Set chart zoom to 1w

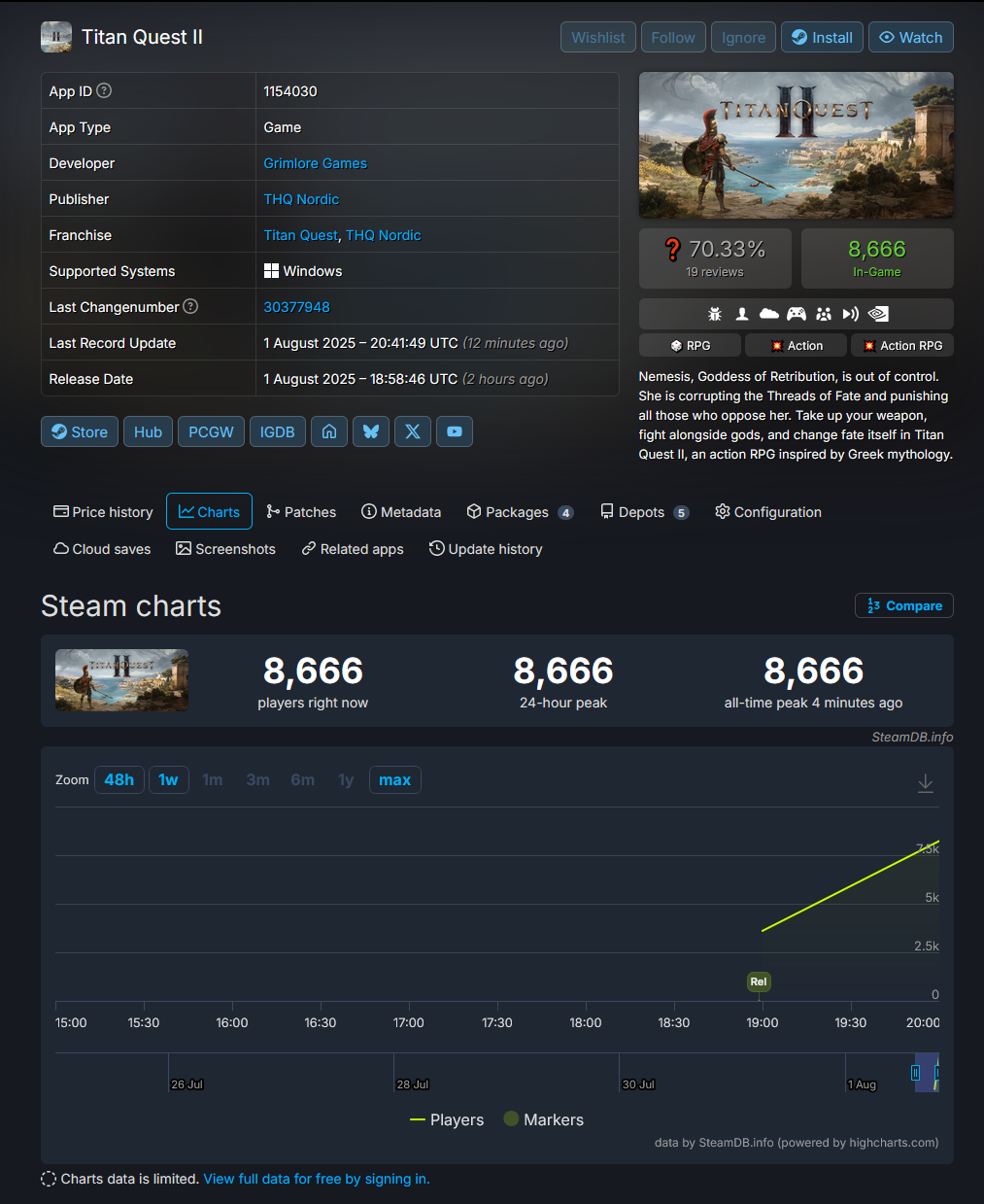169,779
